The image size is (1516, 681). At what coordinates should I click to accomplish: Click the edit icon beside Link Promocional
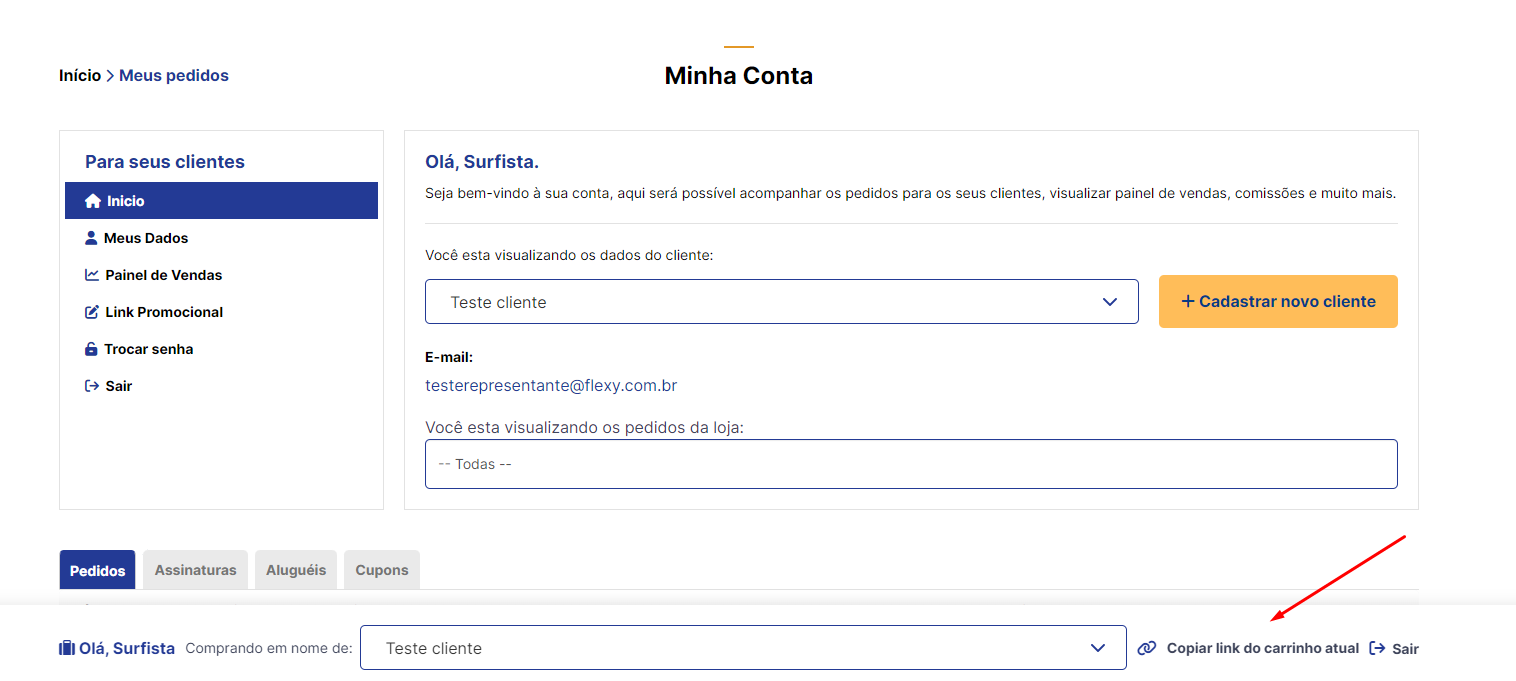tap(92, 312)
